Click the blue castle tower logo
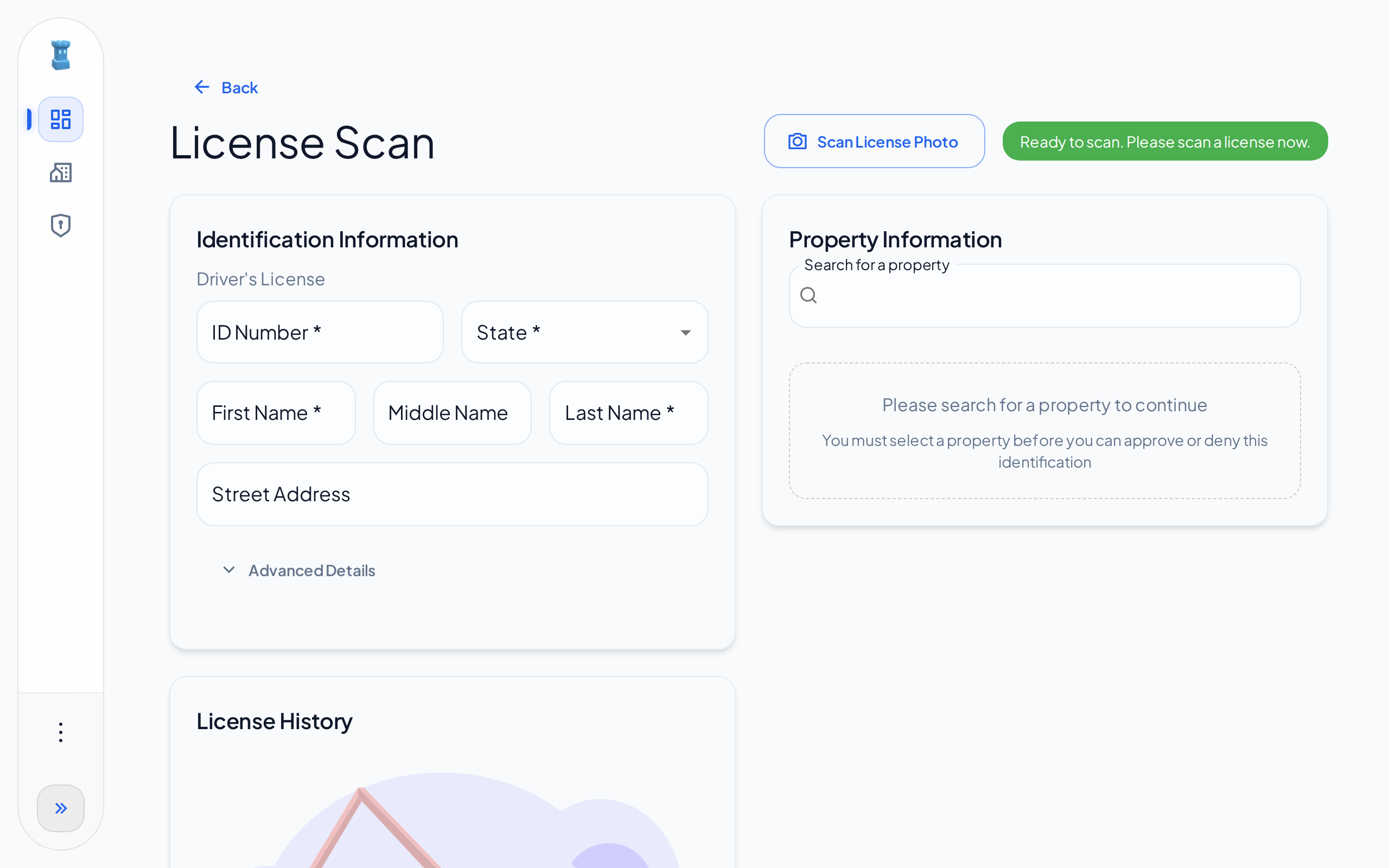The width and height of the screenshot is (1389, 868). pyautogui.click(x=61, y=55)
